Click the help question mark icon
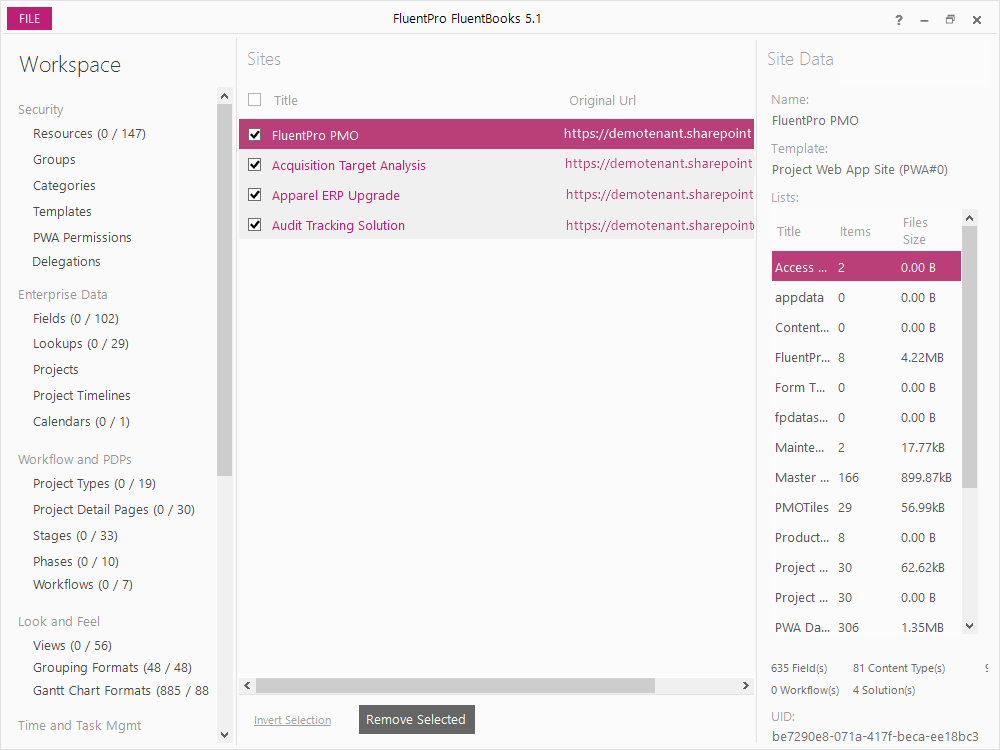The height and width of the screenshot is (750, 1000). (x=899, y=20)
